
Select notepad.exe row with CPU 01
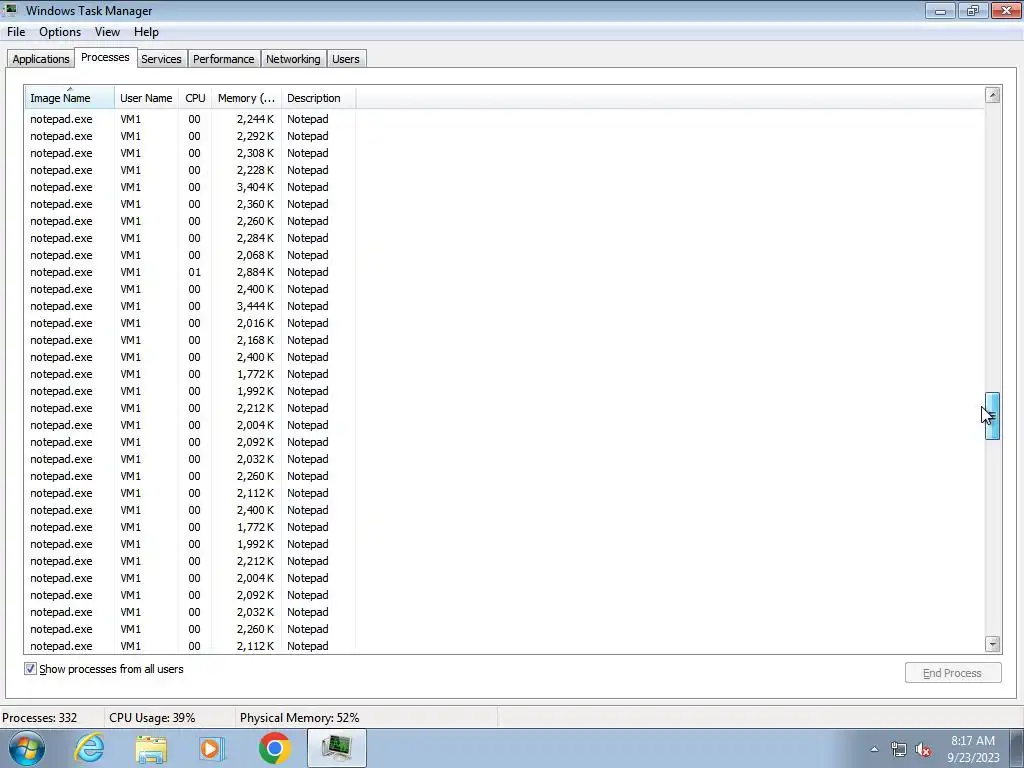190,272
